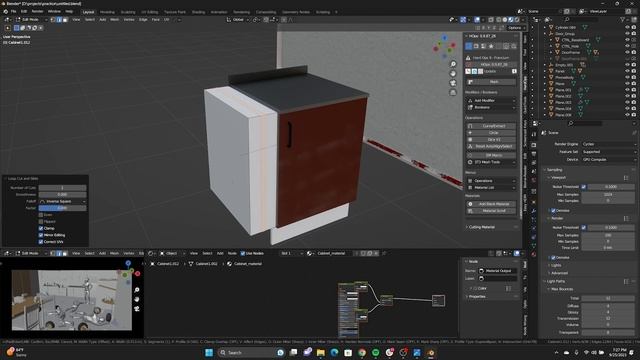This screenshot has width=640, height=360.
Task: Toggle viewport Noise Threshold checkbox
Action: 584,187
